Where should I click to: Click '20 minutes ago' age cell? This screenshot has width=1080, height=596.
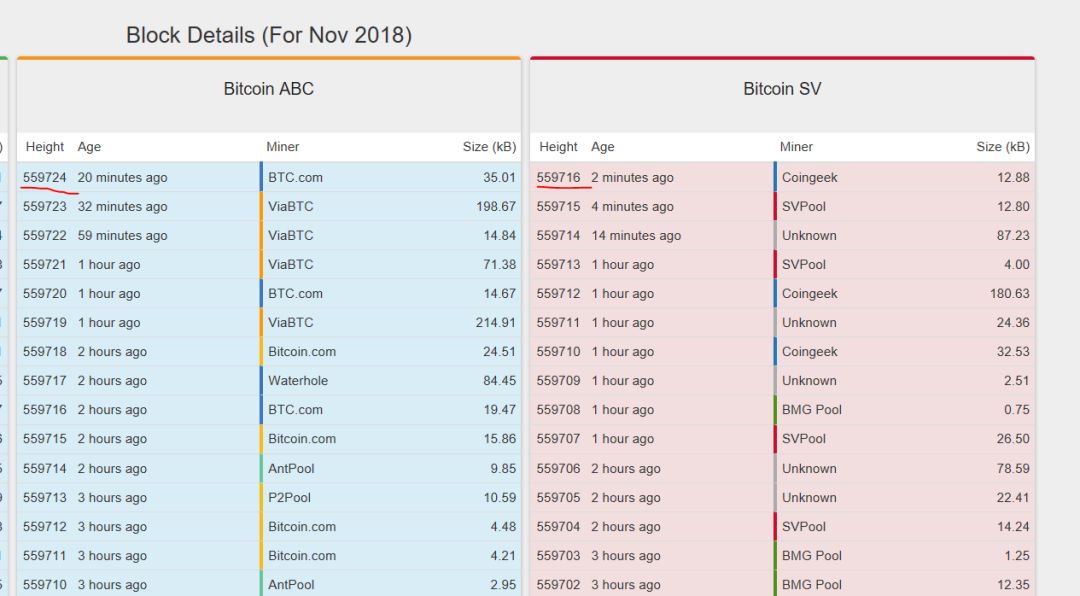123,177
